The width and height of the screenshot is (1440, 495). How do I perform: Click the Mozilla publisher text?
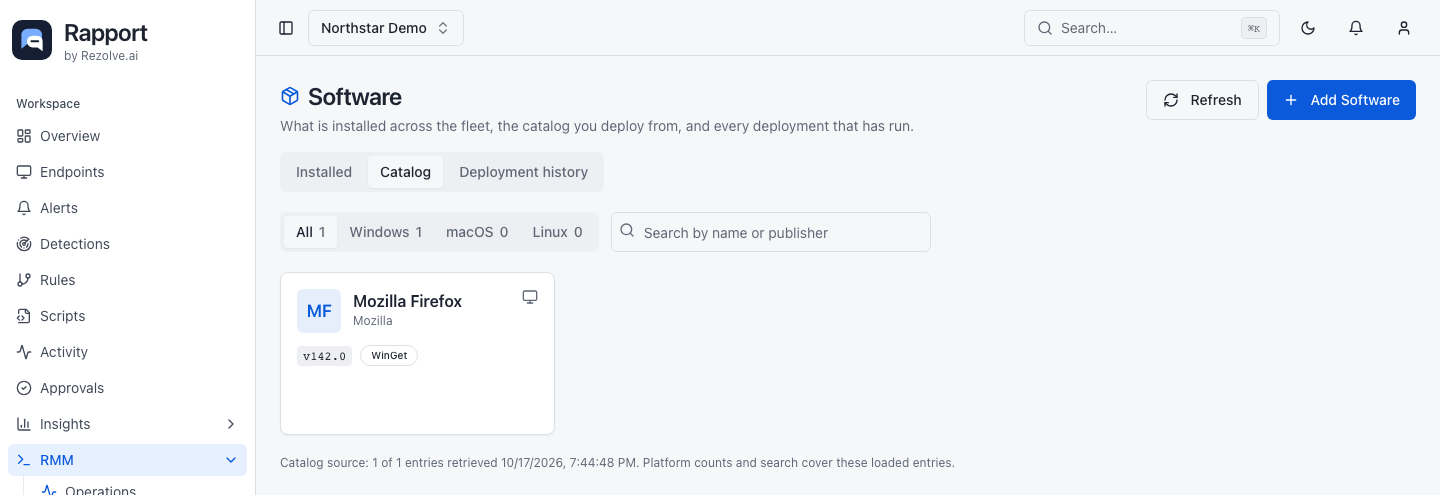373,321
